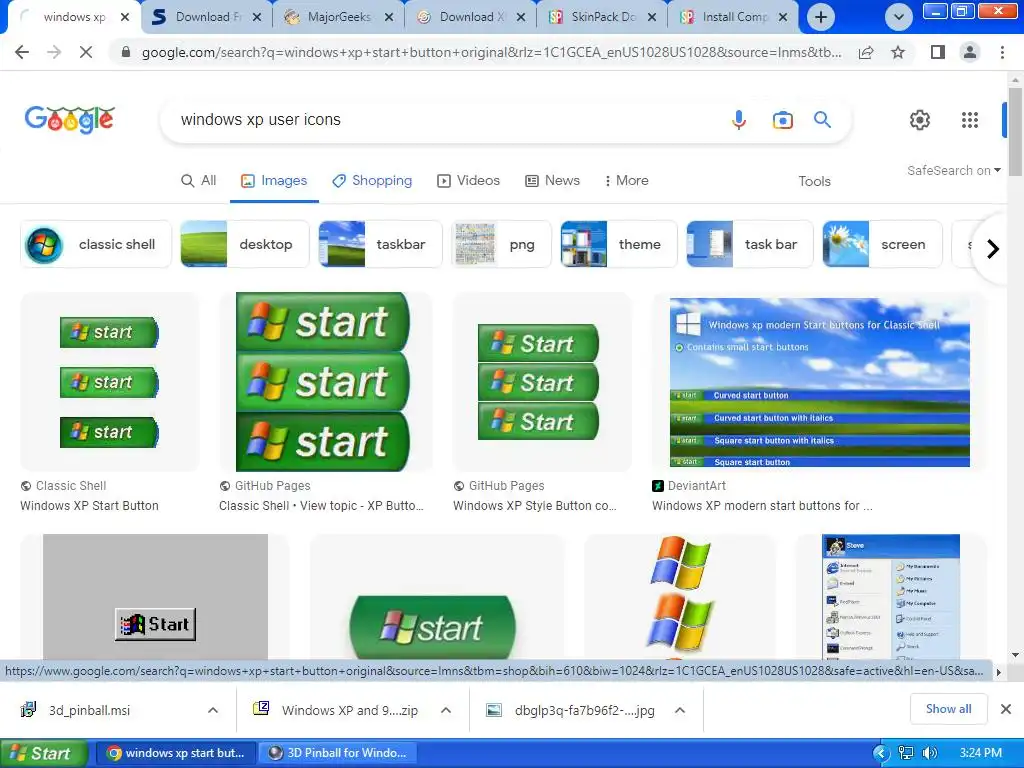
Task: Start voice search with the microphone icon
Action: (739, 120)
